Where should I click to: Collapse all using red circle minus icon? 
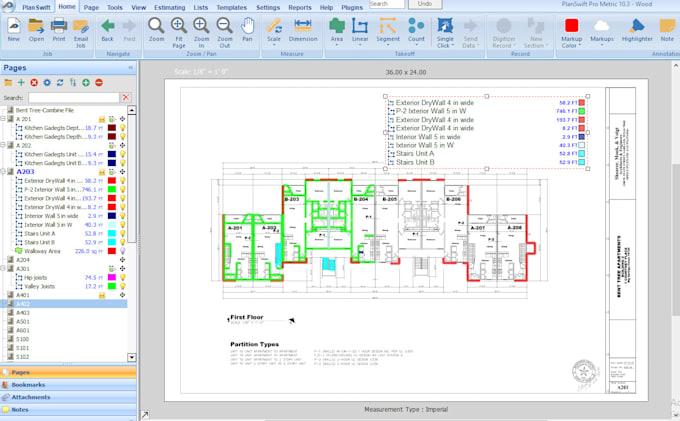(x=99, y=82)
